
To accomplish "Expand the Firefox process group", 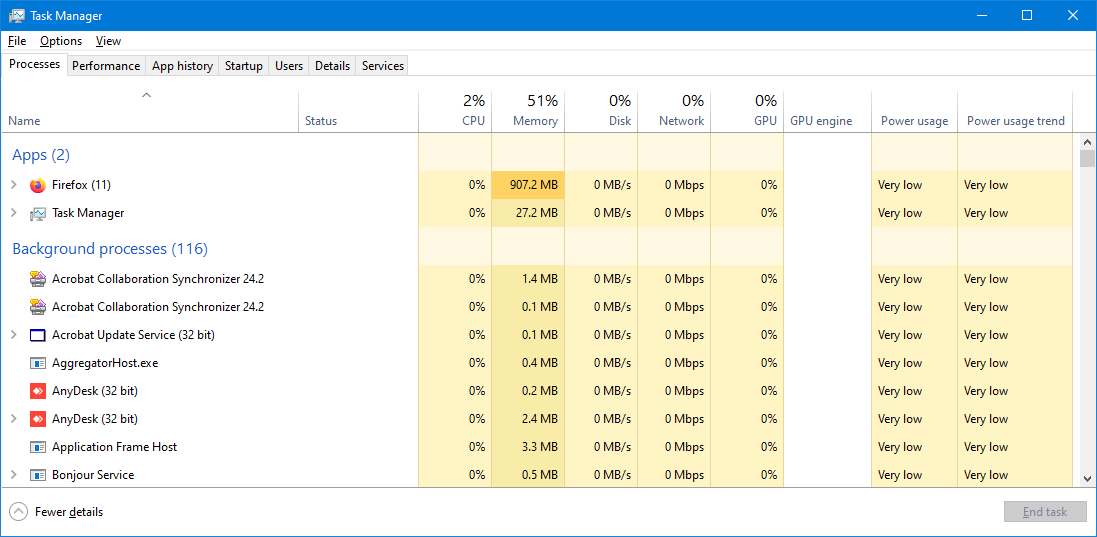I will (14, 185).
